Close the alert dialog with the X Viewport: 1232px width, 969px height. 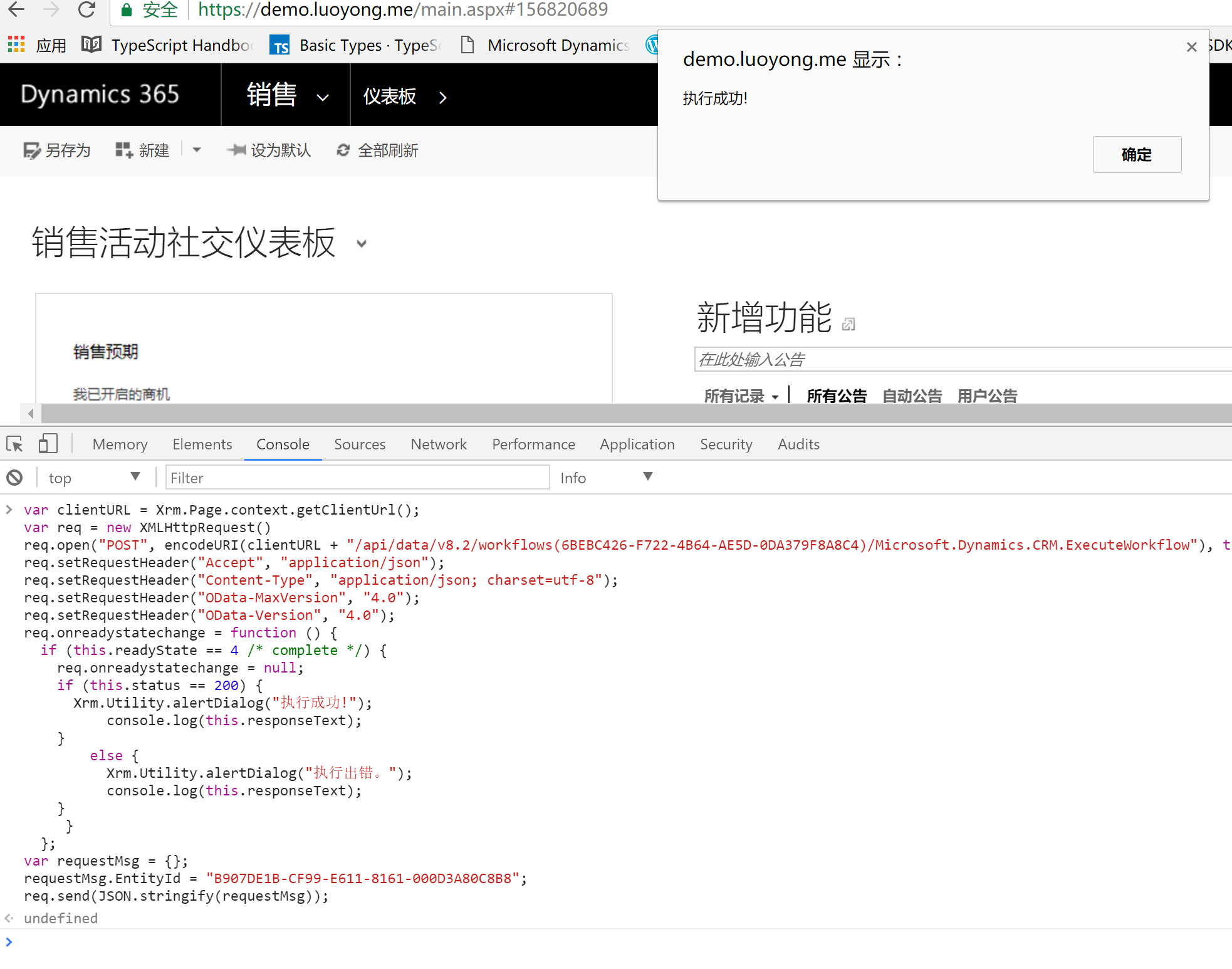coord(1192,47)
